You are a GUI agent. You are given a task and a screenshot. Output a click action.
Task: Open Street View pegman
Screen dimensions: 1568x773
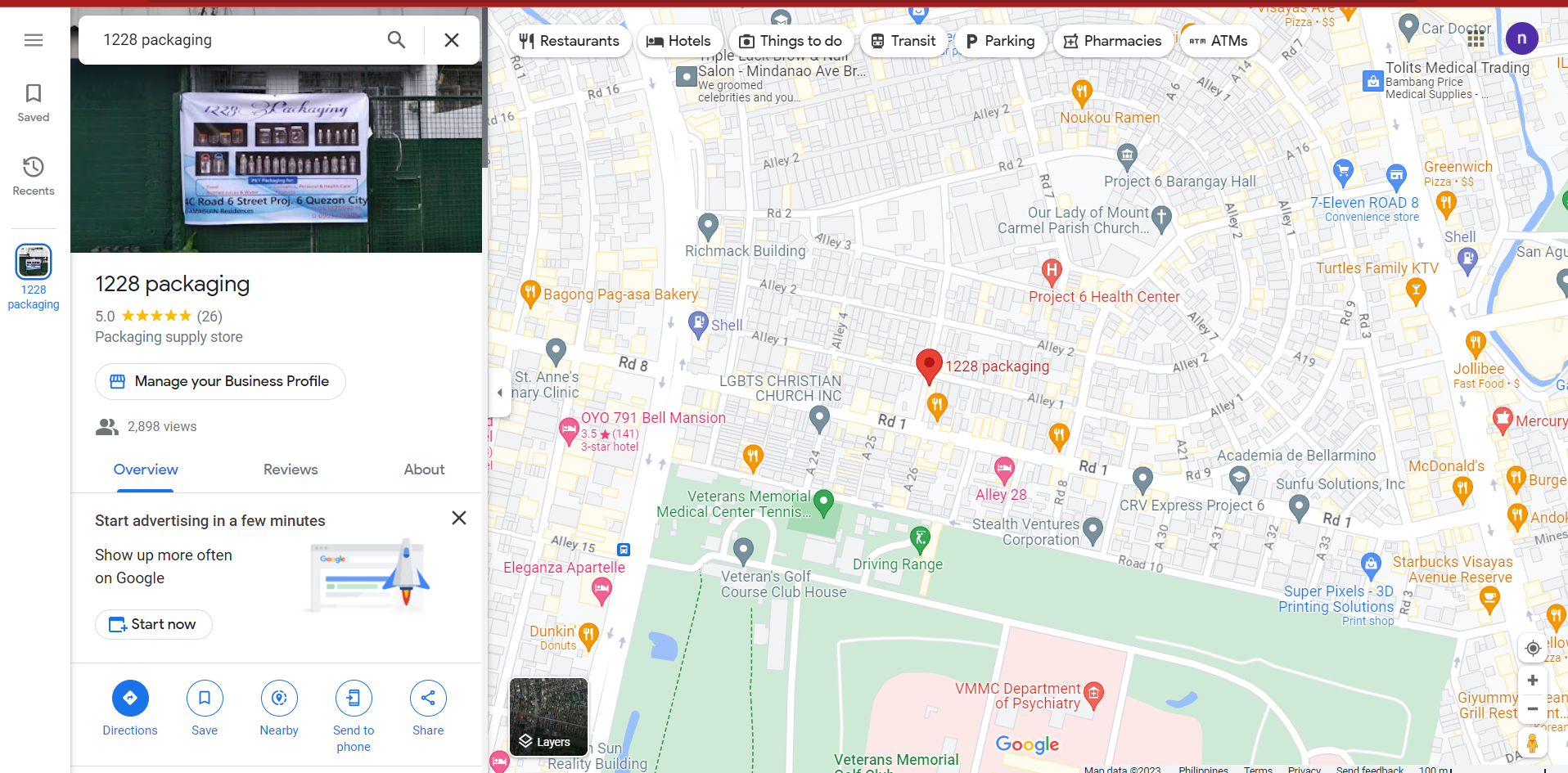coord(1533,744)
